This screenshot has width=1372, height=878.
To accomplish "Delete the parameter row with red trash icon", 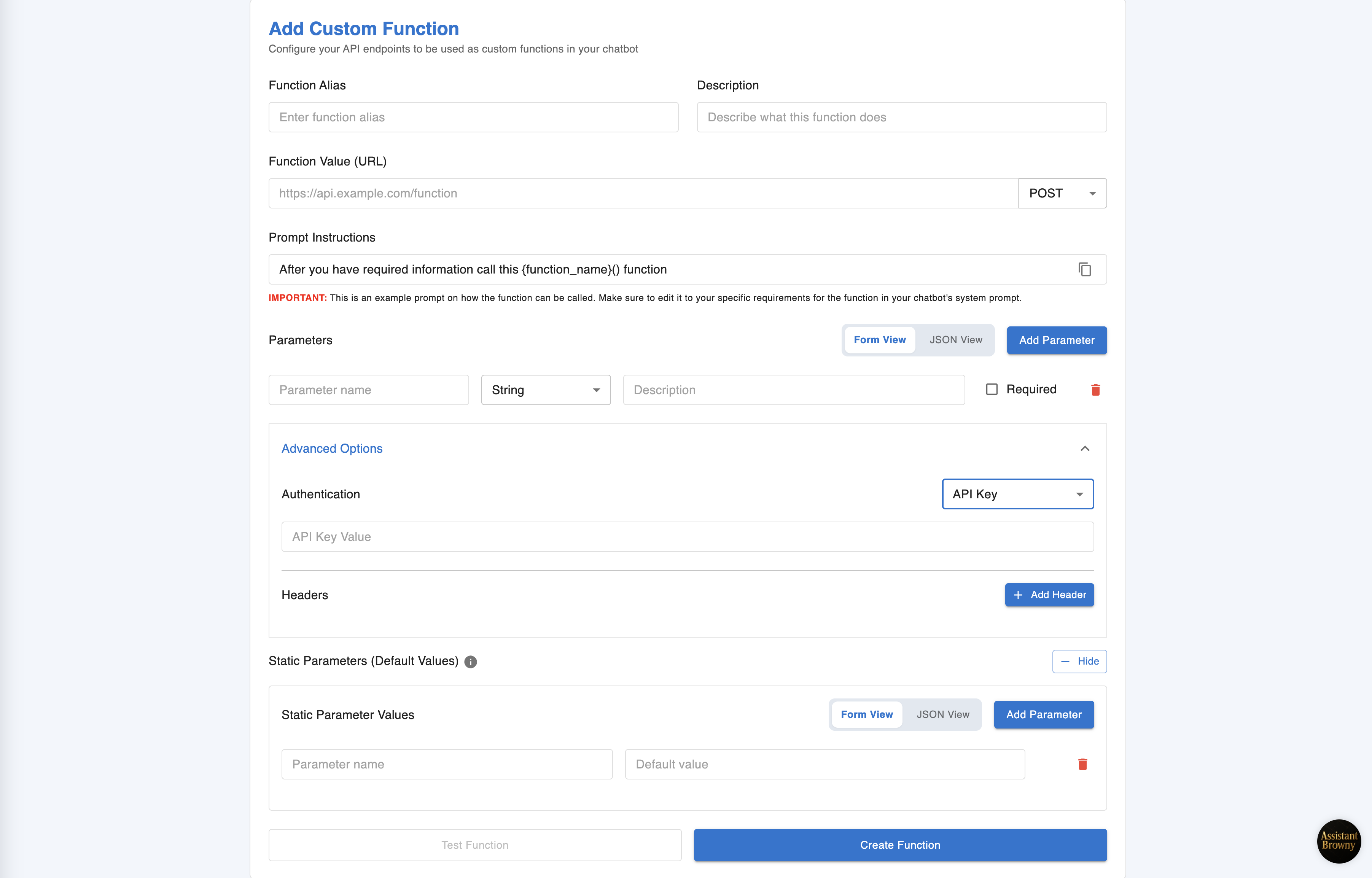I will tap(1095, 390).
